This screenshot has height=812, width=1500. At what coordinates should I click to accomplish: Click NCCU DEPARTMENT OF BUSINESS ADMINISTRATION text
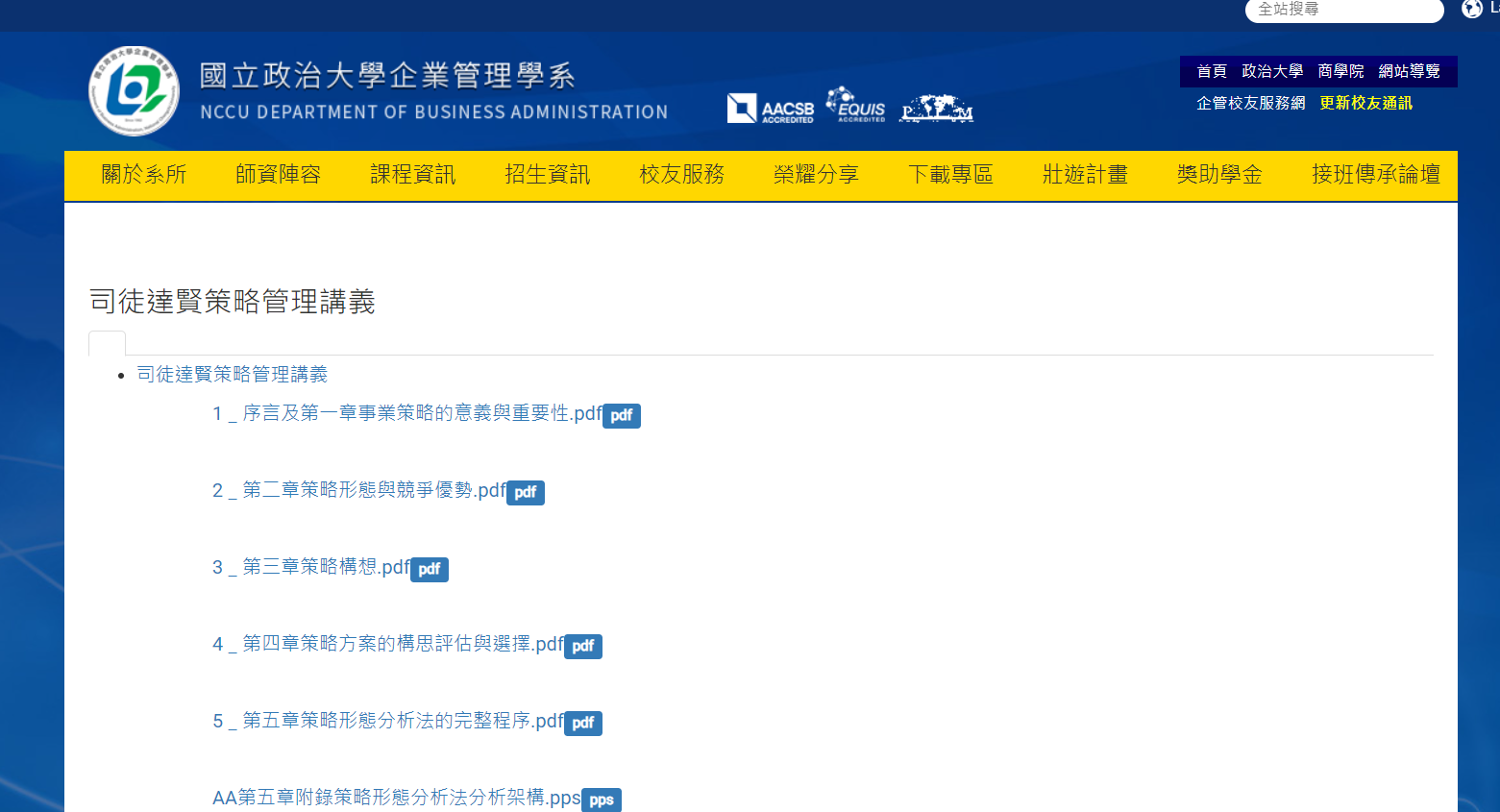click(x=433, y=112)
